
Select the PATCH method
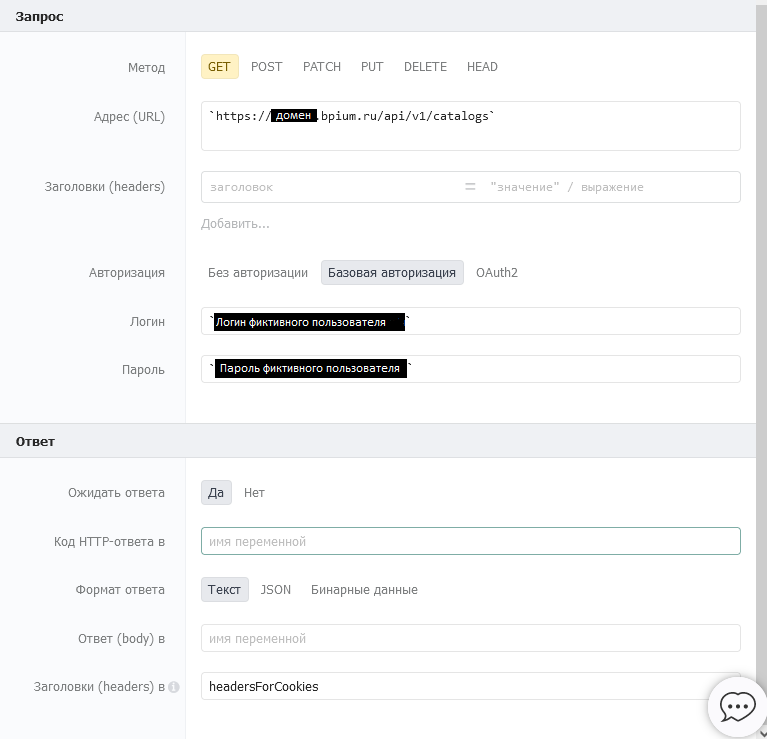point(322,67)
